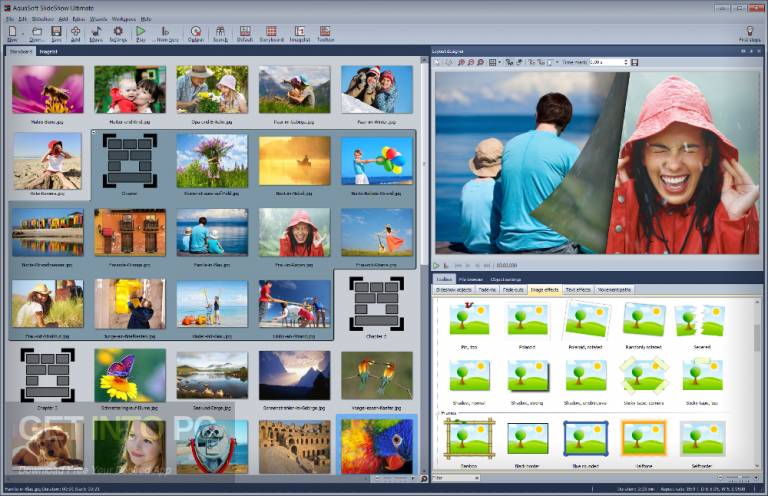Screen dimensions: 768x496
Task: Select the colorful parrot thumbnail
Action: click(377, 446)
